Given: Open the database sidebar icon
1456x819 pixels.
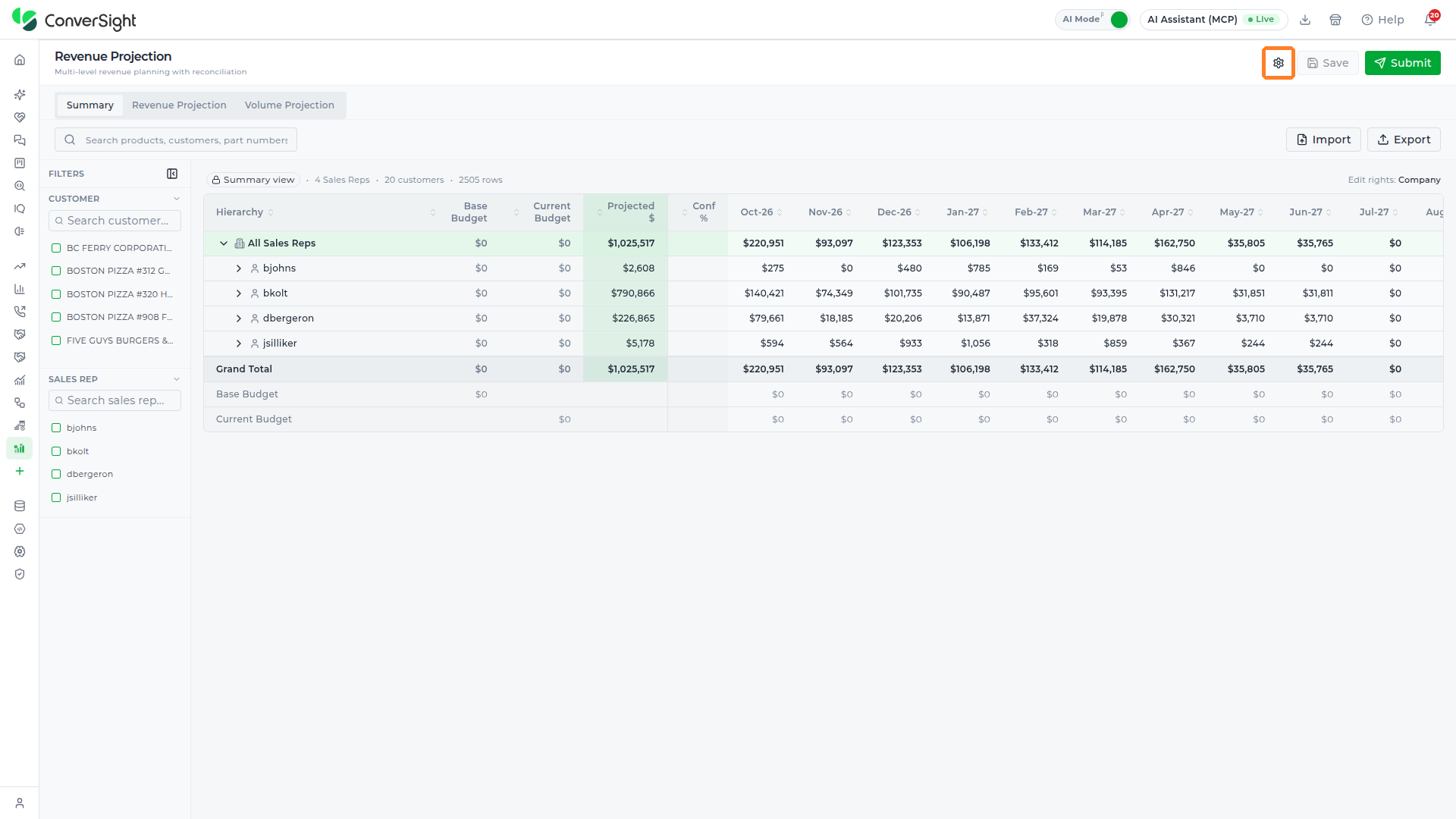Looking at the screenshot, I should click(20, 506).
